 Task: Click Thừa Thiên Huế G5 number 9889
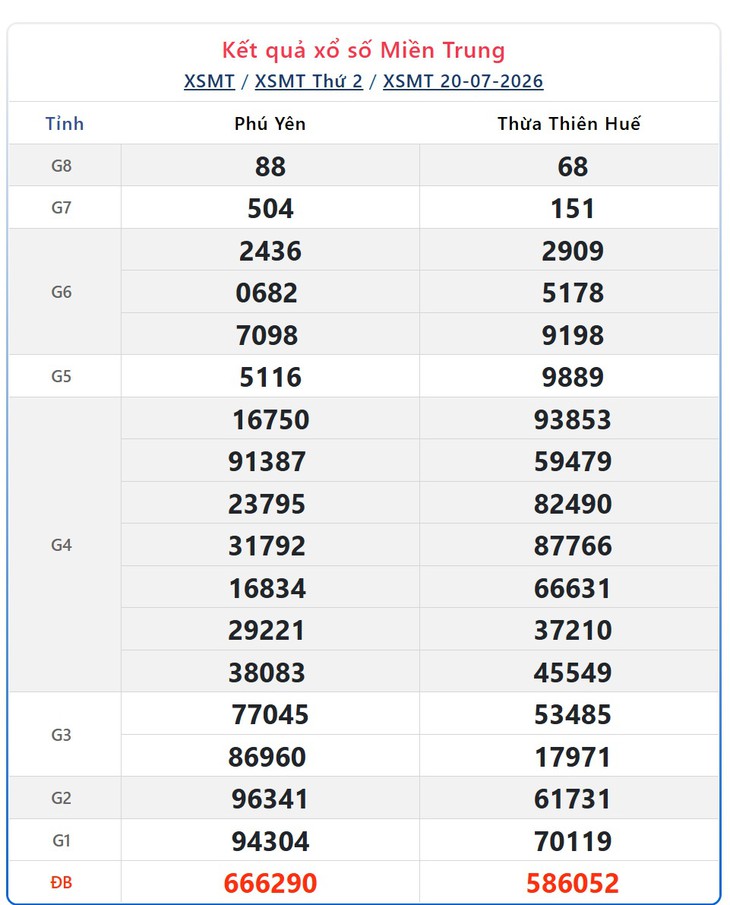(572, 377)
